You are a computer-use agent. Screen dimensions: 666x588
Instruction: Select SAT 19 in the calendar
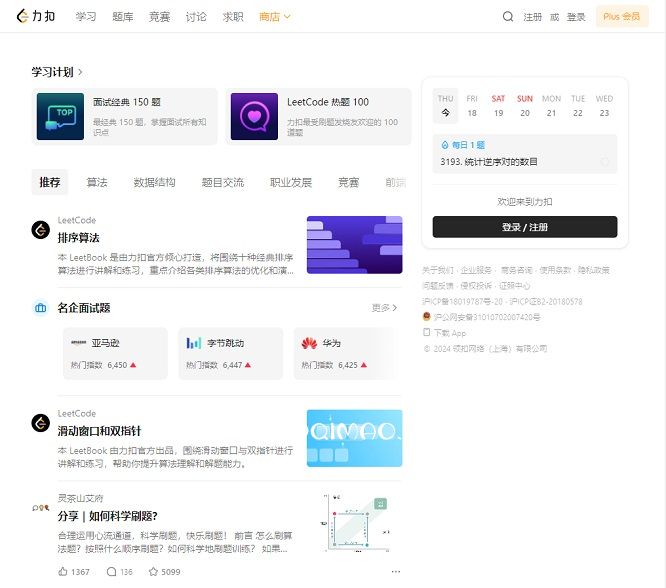coord(498,106)
